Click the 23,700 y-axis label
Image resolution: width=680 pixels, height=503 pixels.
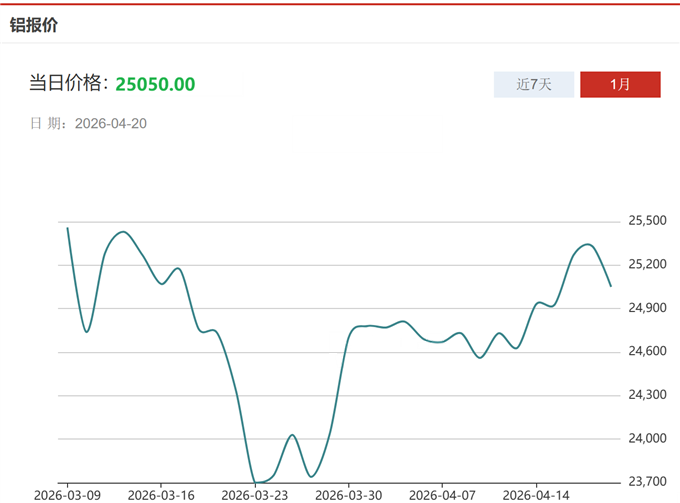[x=647, y=481]
